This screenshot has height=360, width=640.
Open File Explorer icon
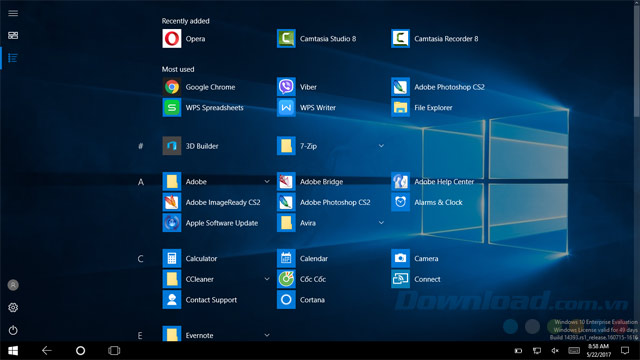click(x=400, y=108)
